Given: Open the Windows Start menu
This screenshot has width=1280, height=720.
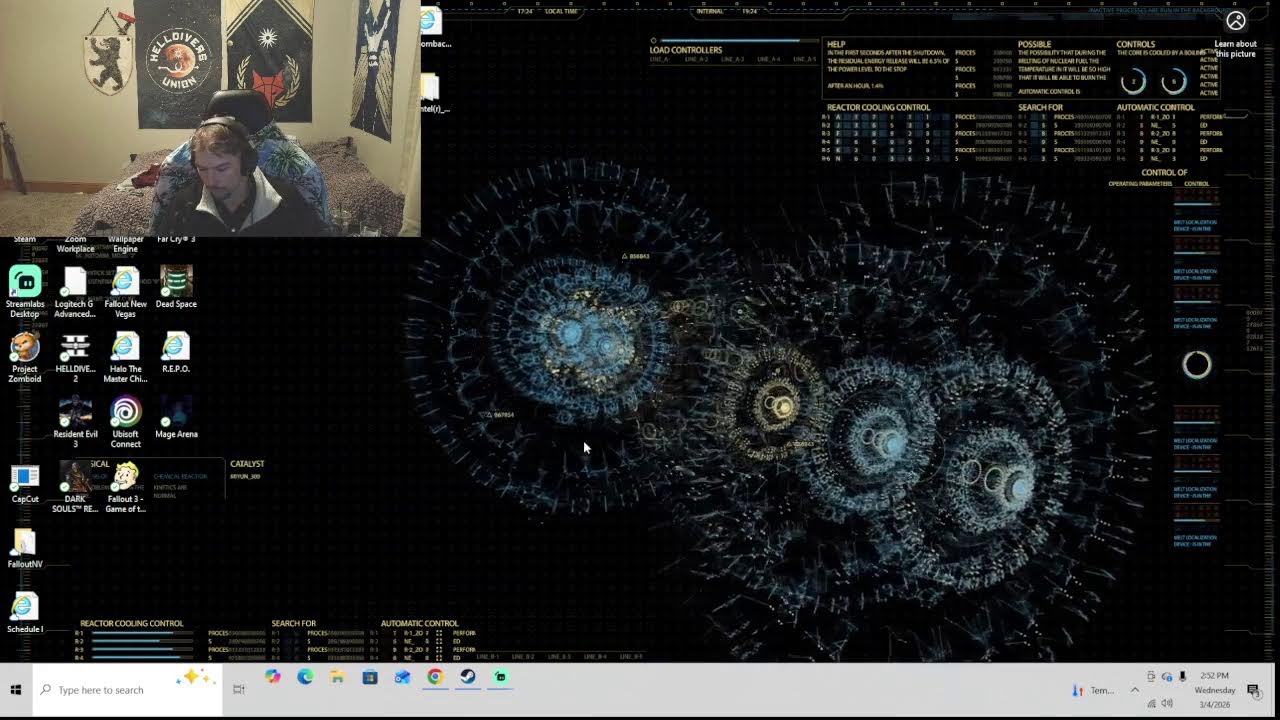Looking at the screenshot, I should pyautogui.click(x=16, y=690).
